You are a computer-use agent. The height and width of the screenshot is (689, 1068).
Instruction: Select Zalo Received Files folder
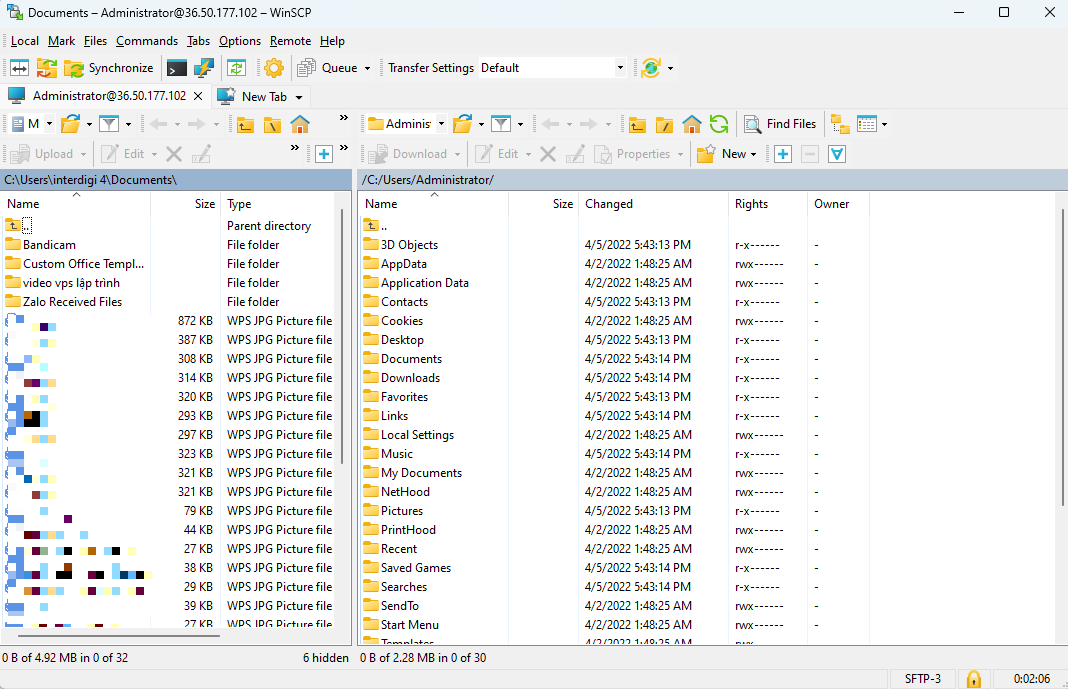click(x=73, y=302)
